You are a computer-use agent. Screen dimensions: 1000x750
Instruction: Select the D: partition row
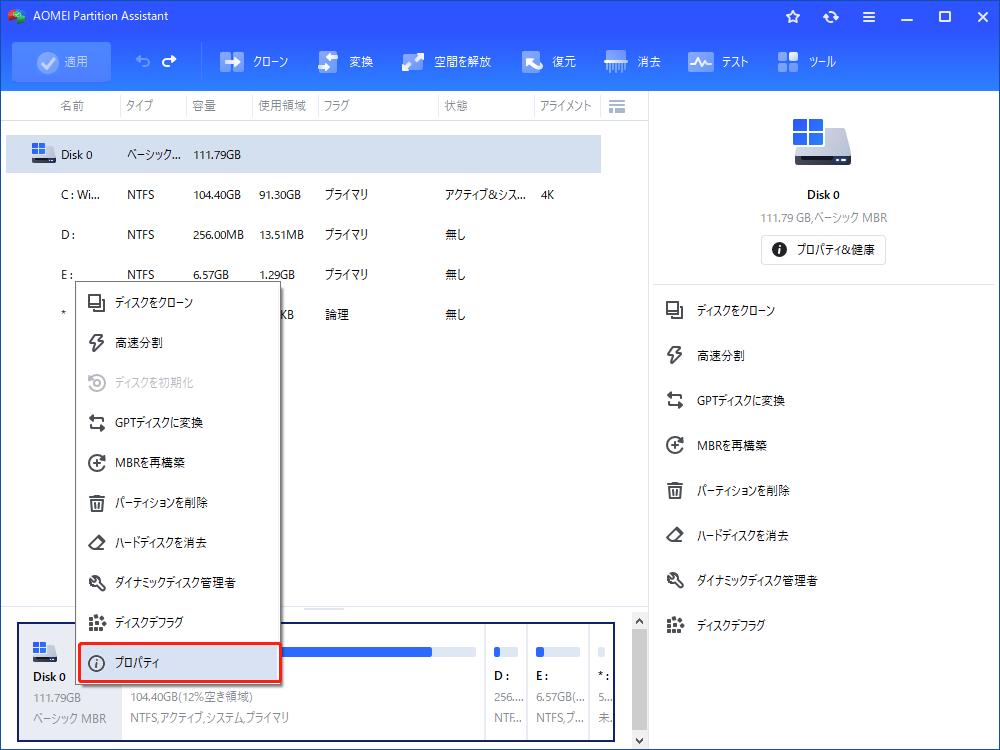point(304,235)
